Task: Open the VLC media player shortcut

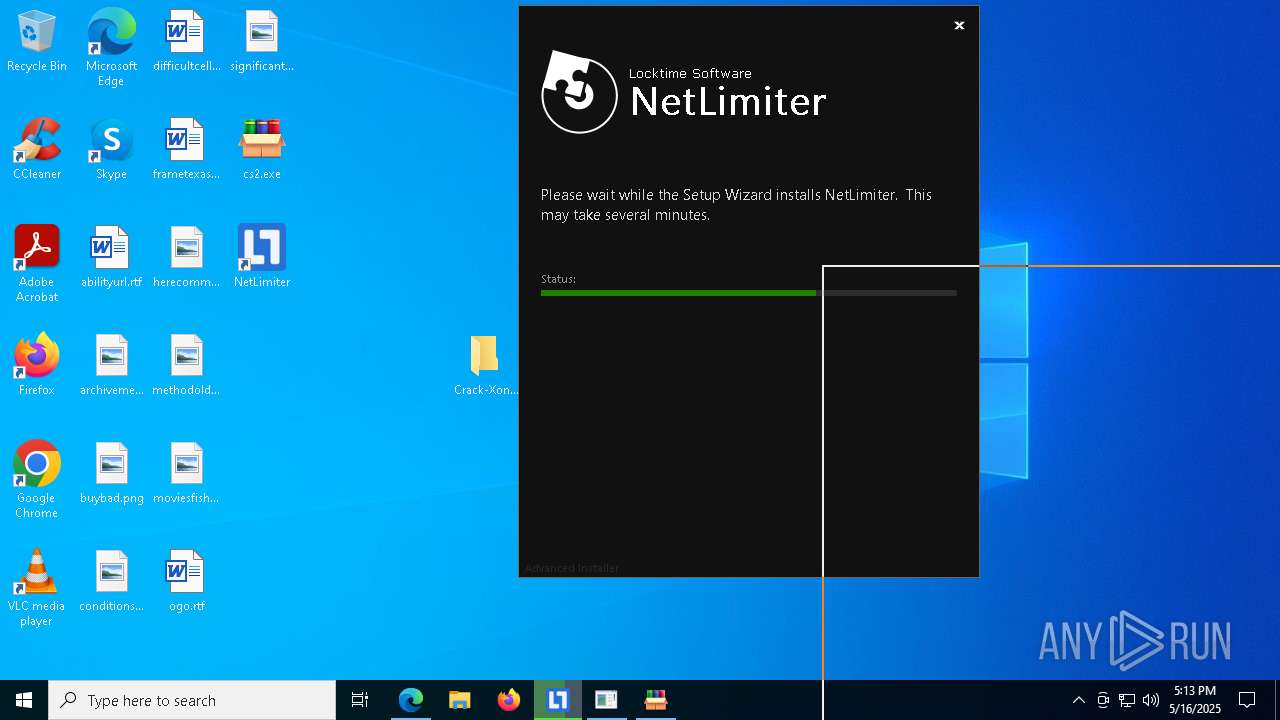Action: 37,588
